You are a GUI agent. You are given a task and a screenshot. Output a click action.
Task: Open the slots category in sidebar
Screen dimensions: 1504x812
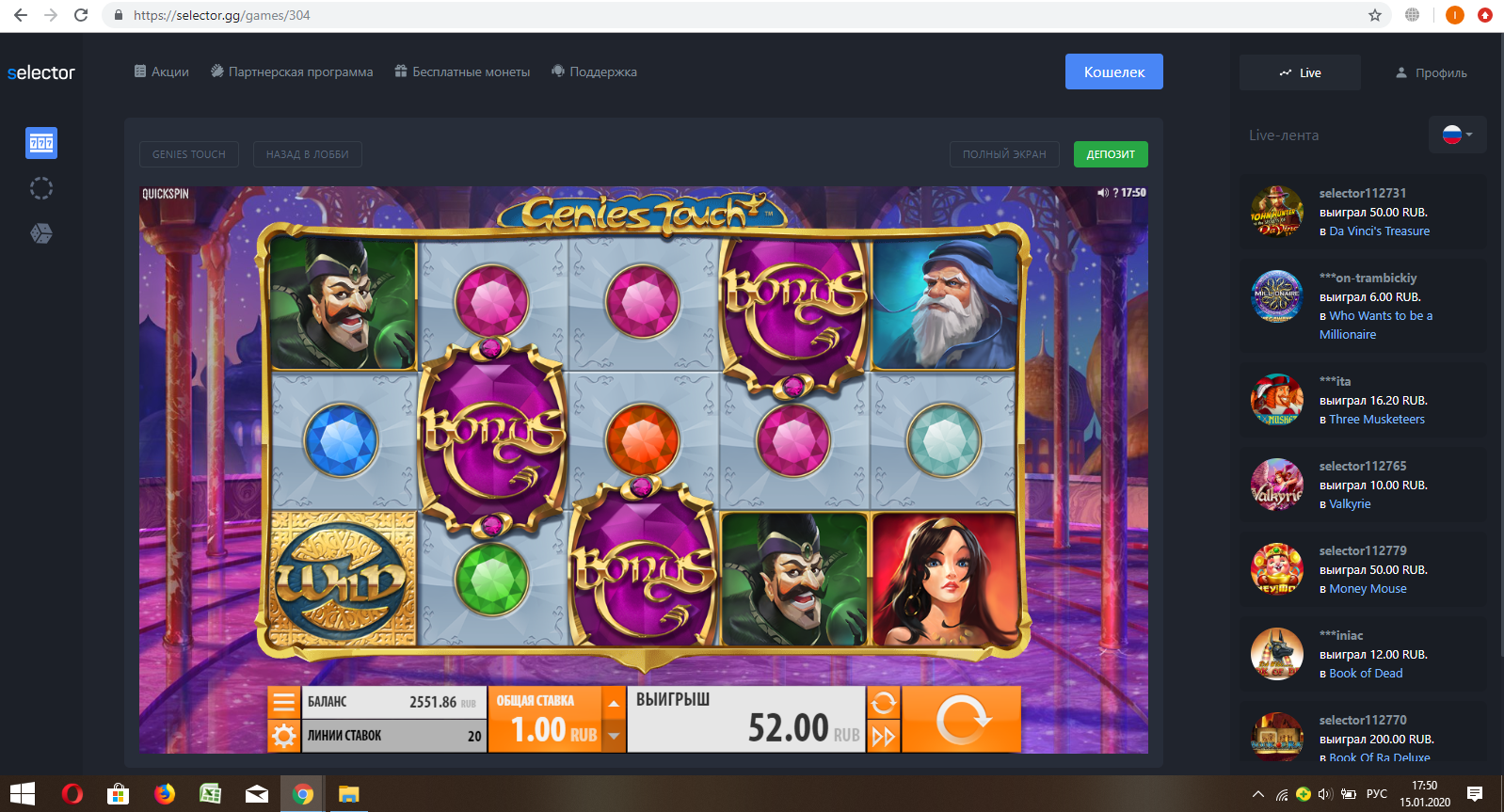(41, 143)
